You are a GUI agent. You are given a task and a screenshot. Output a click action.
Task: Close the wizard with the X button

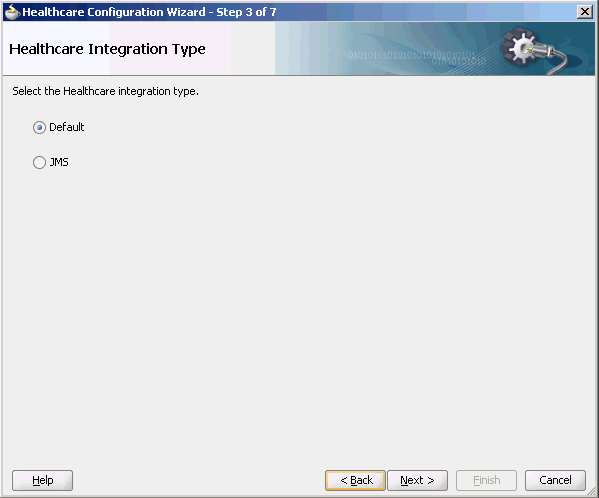[585, 12]
